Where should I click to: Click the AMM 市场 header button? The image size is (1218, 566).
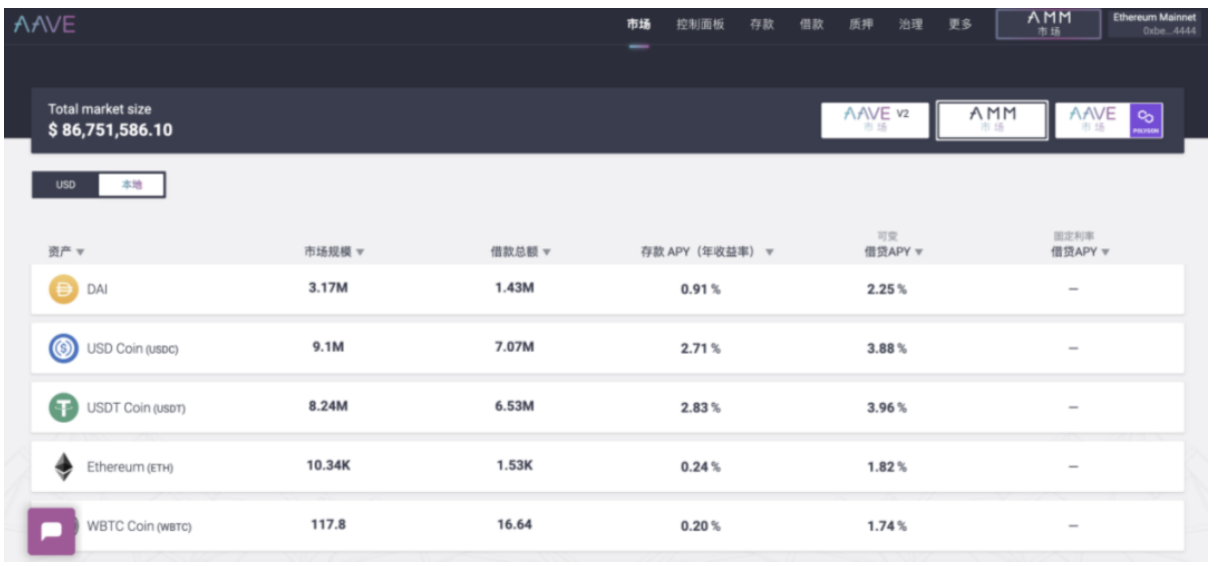(x=1049, y=24)
